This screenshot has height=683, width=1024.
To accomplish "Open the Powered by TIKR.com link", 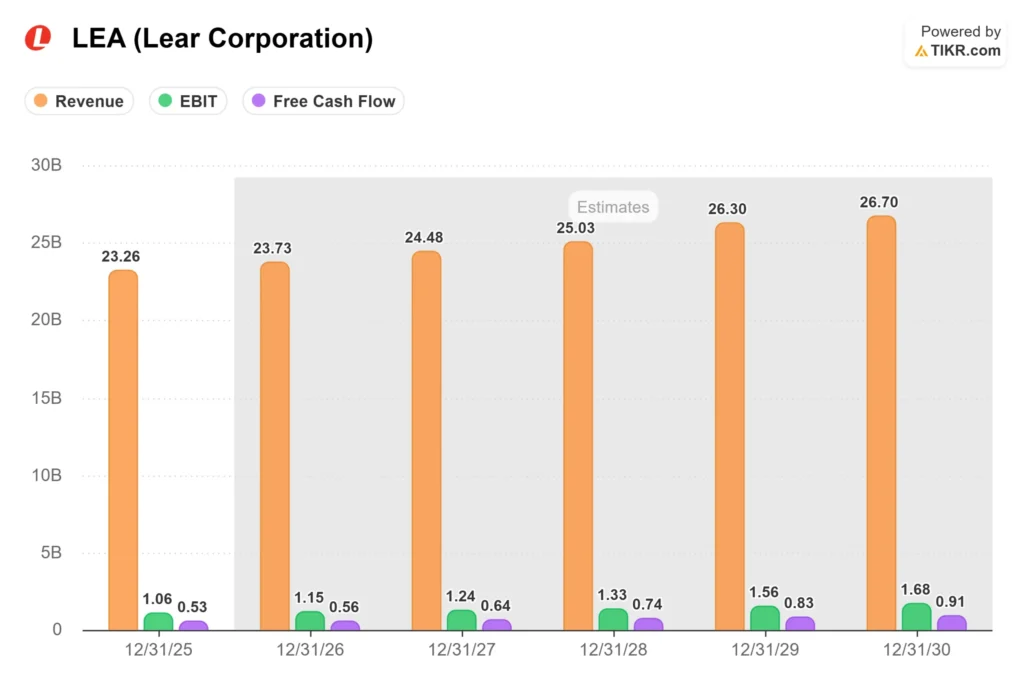I will tap(956, 41).
